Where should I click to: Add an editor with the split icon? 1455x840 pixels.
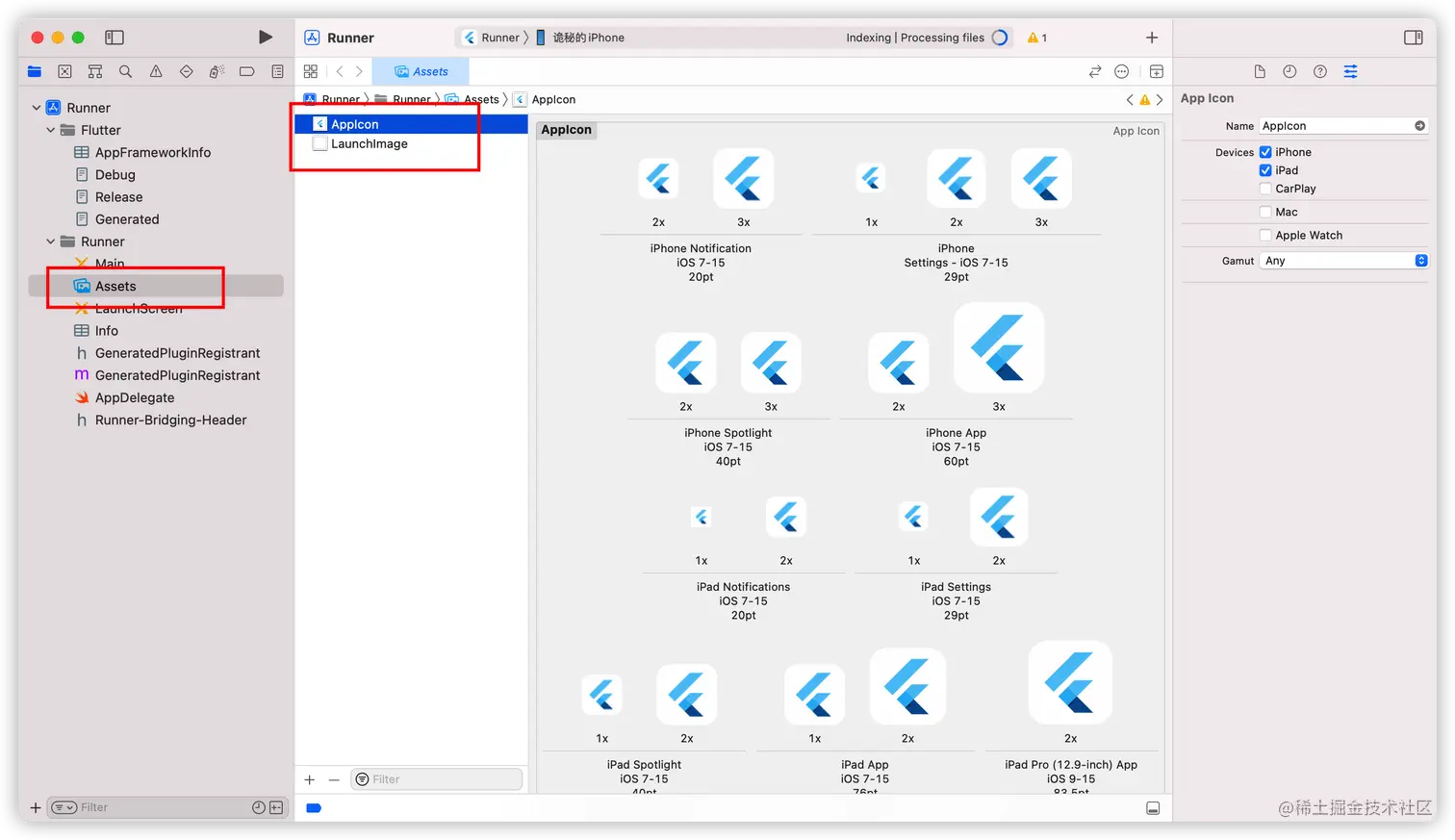tap(1157, 71)
